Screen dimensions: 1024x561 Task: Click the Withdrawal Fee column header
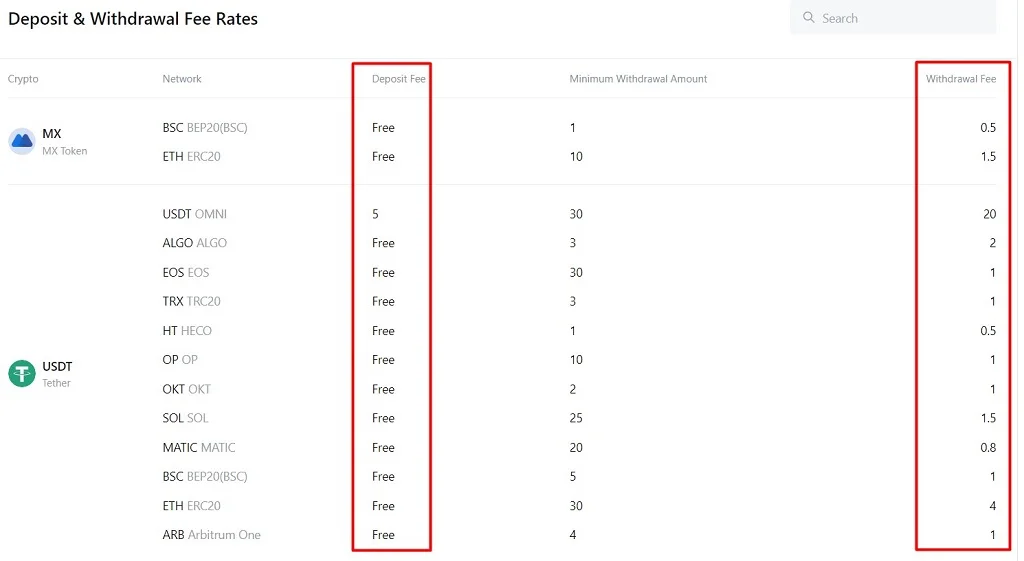point(961,79)
